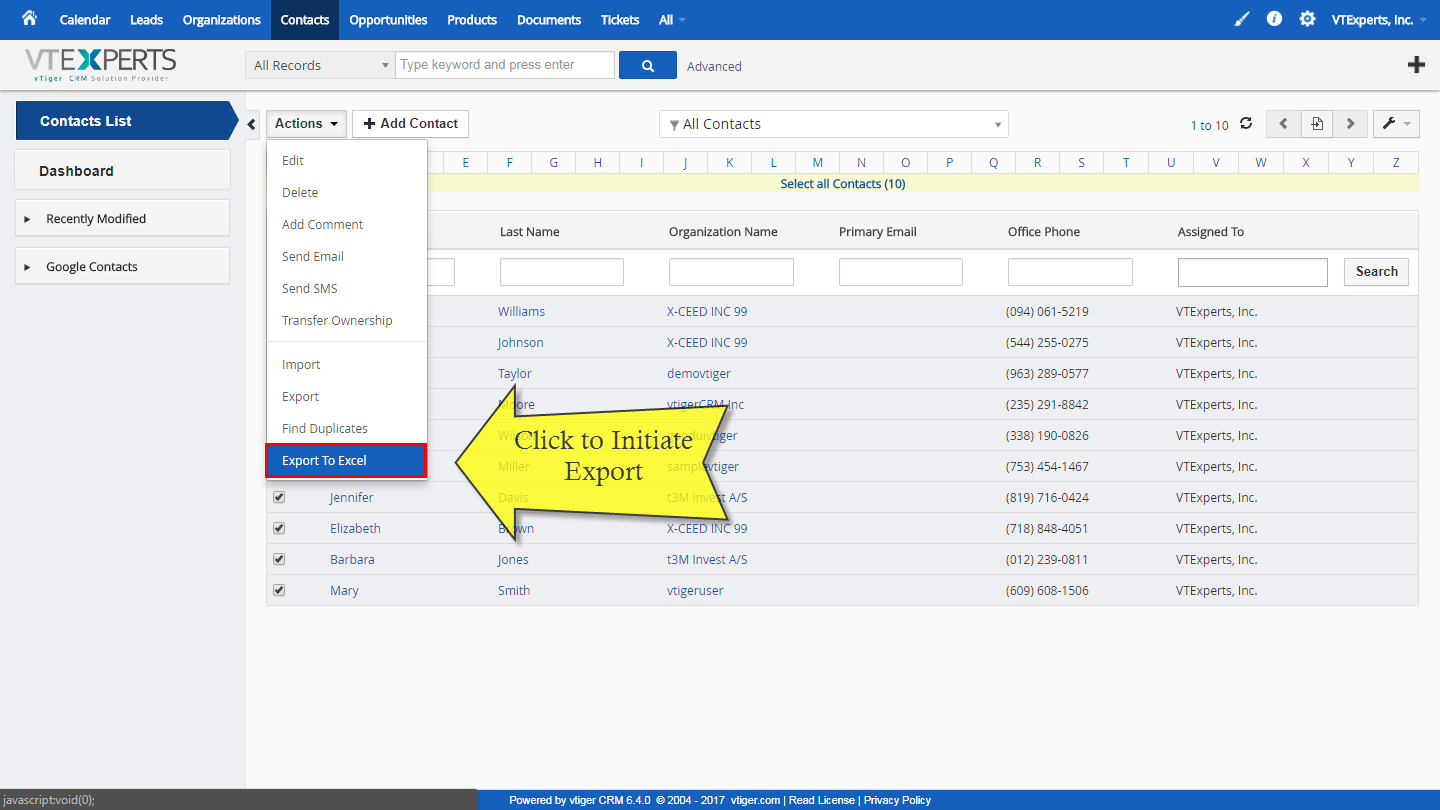The width and height of the screenshot is (1440, 810).
Task: Open the All Contacts filter dropdown
Action: click(834, 124)
